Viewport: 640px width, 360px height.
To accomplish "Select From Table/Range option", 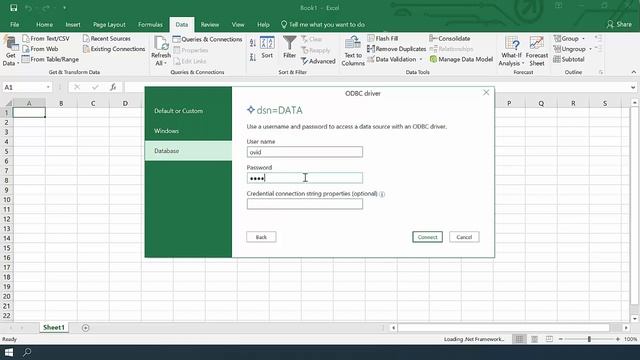I will [50, 59].
